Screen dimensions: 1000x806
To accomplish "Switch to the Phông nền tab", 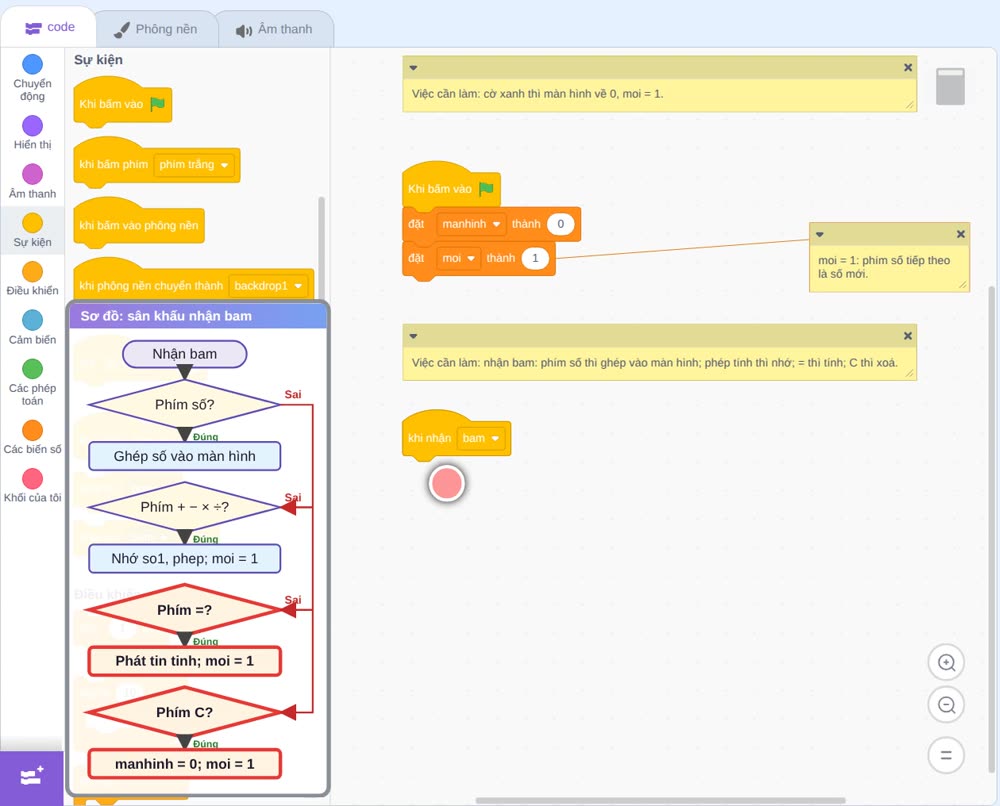I will coord(156,29).
